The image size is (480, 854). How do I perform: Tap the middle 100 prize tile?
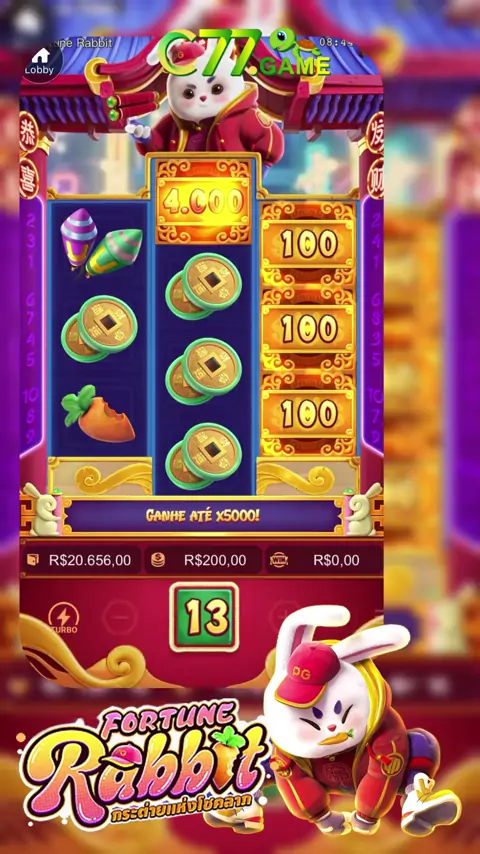[308, 329]
